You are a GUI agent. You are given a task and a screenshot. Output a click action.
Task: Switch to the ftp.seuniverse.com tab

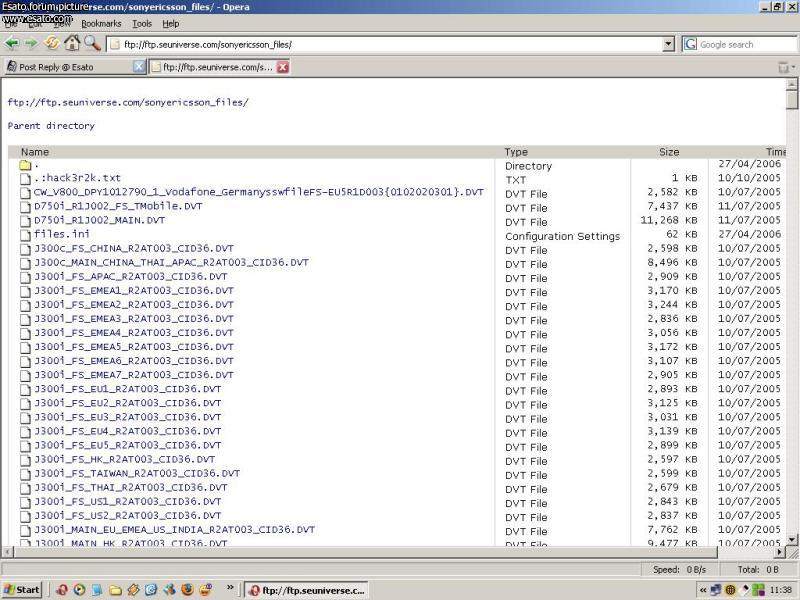click(220, 67)
